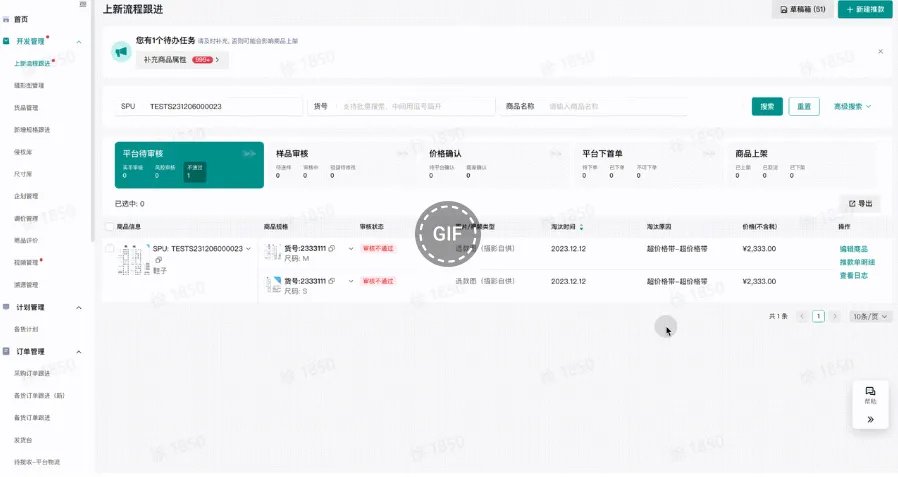The image size is (898, 477).
Task: Go to the next page arrow
Action: tap(835, 316)
